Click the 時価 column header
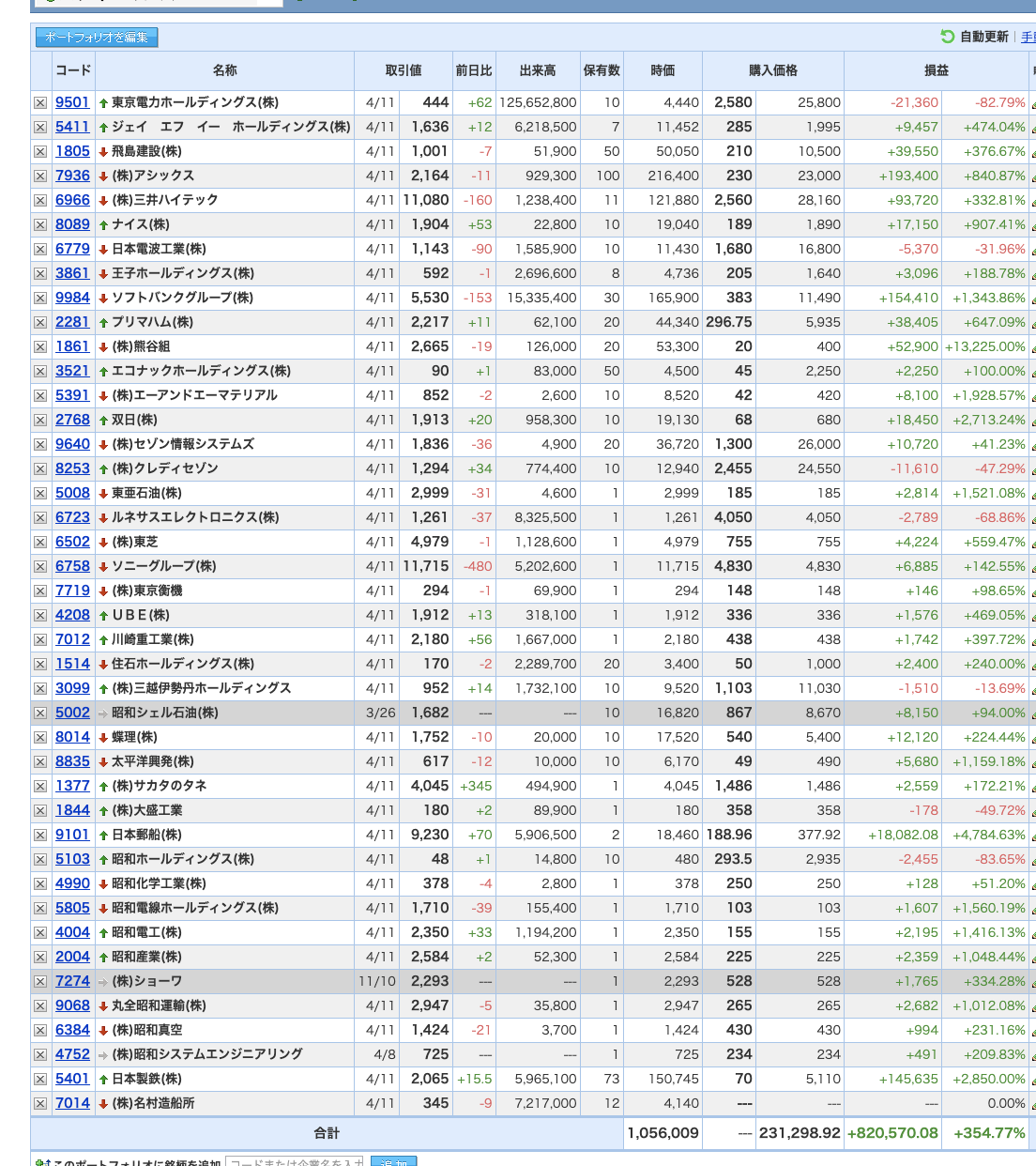Screen dimensions: 1036x1166 (663, 70)
